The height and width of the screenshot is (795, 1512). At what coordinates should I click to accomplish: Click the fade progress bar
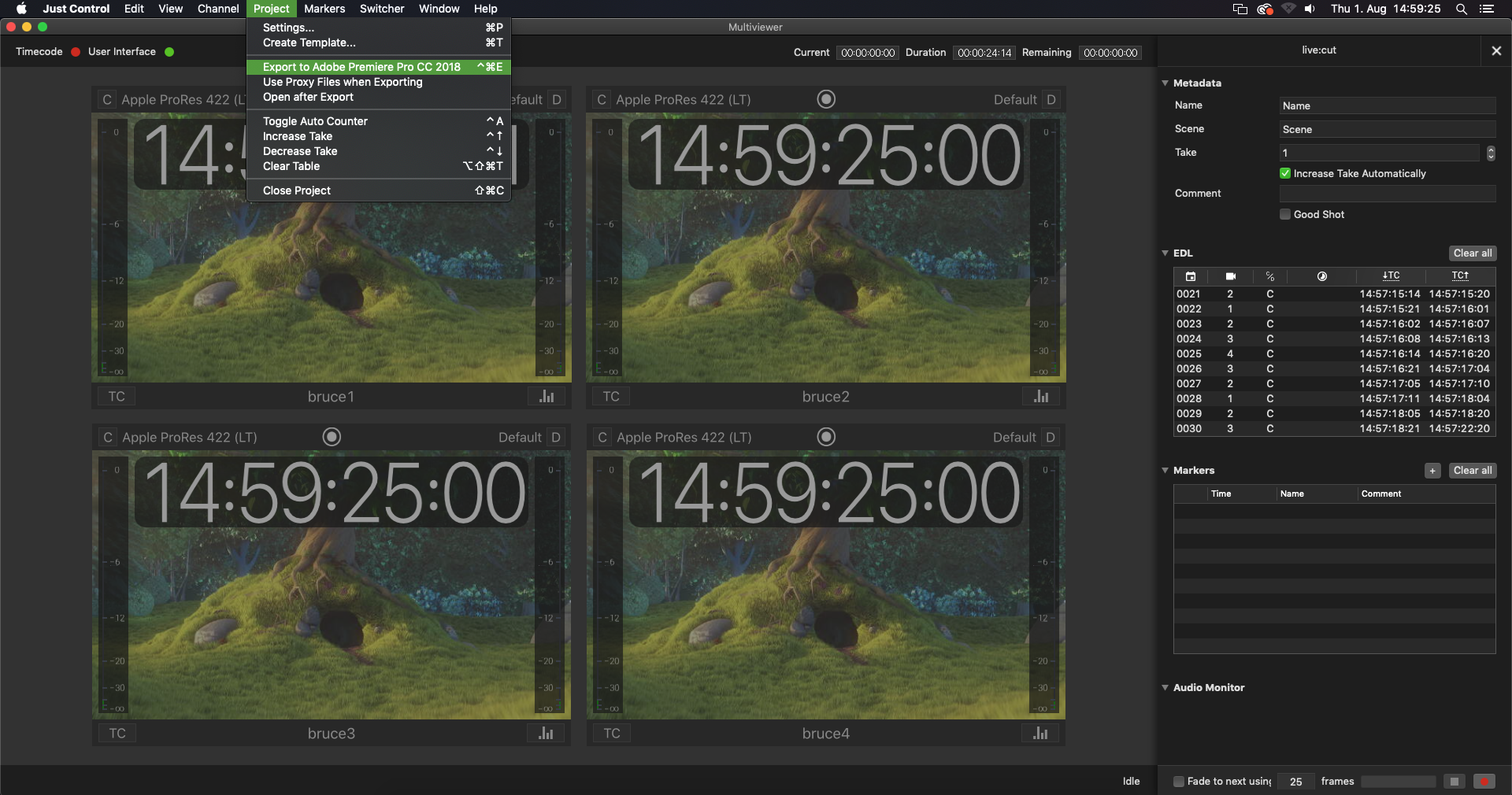[1399, 782]
